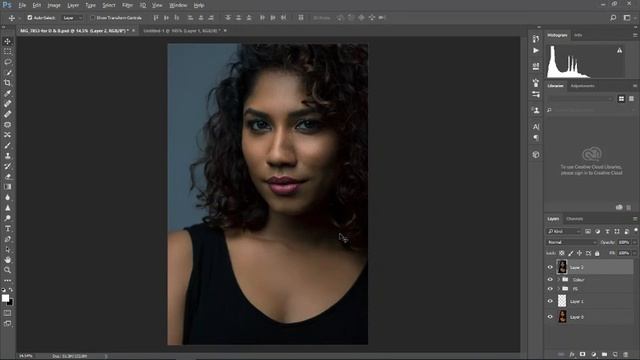
Task: Select the Crop tool
Action: point(7,83)
